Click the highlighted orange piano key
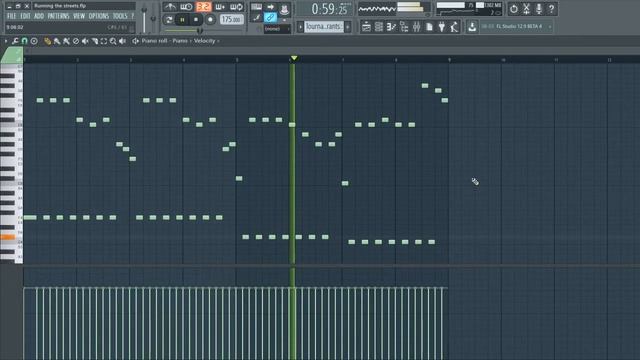Image resolution: width=640 pixels, height=360 pixels. click(x=8, y=237)
